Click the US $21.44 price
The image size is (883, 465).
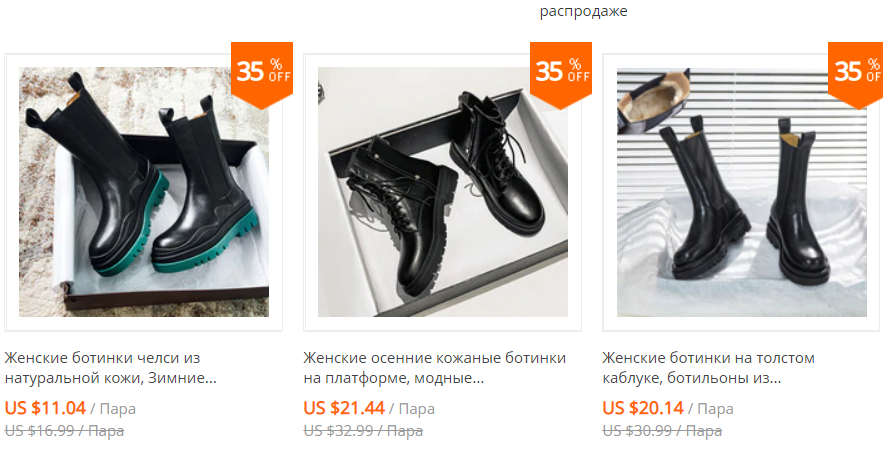[344, 408]
